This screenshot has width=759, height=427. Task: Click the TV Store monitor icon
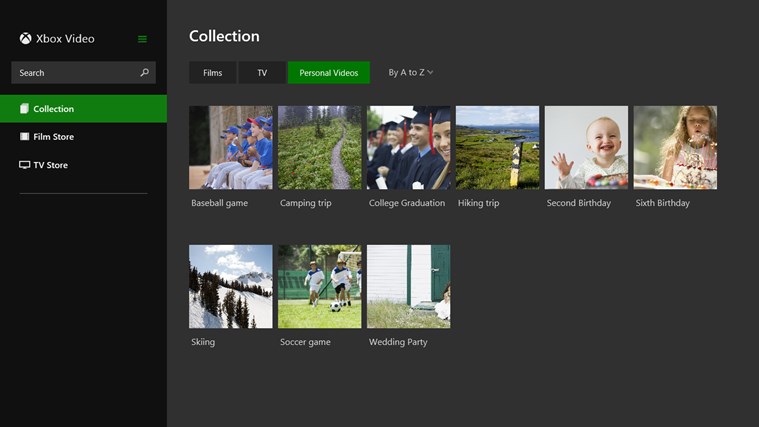[x=24, y=165]
